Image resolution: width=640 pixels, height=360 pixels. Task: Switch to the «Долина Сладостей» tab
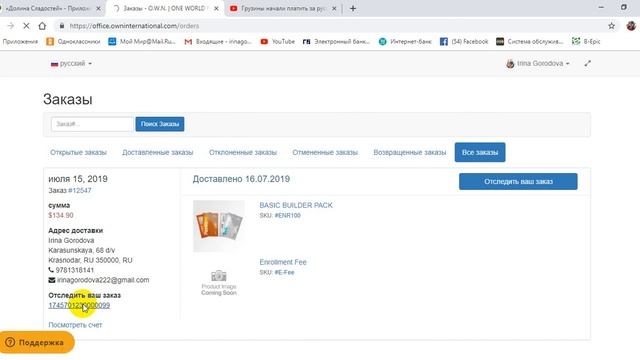coord(48,8)
